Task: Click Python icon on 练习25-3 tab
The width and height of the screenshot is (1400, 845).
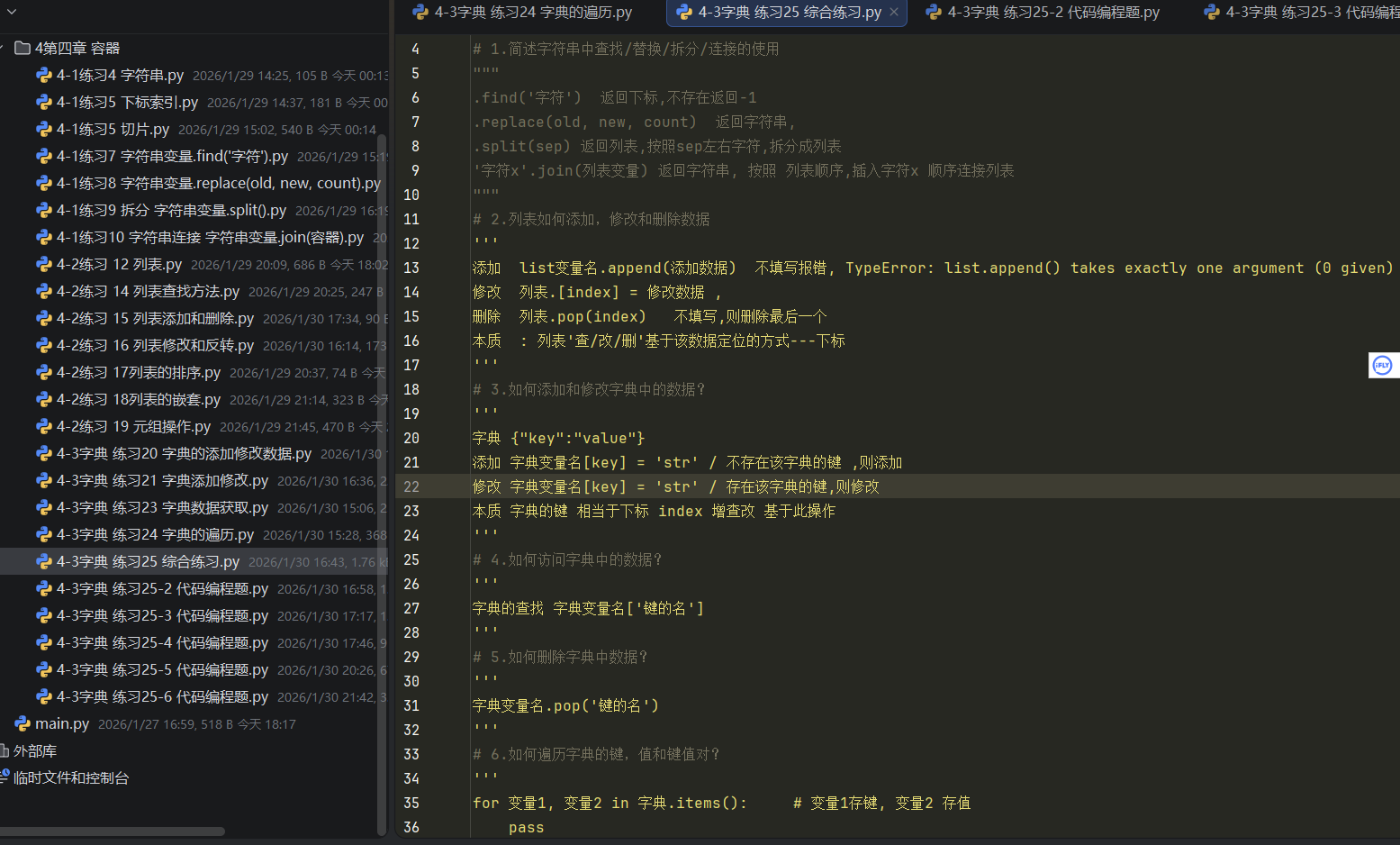Action: [1212, 12]
